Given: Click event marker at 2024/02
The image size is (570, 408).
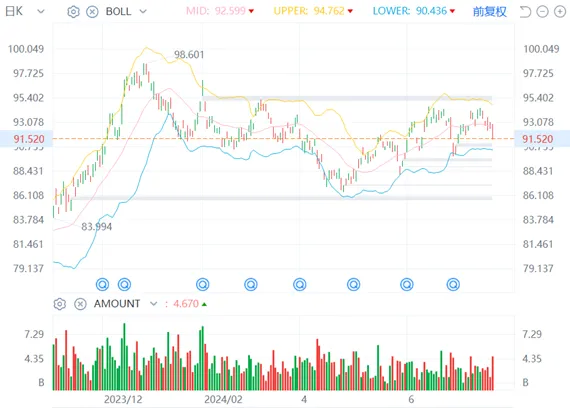Looking at the screenshot, I should (x=202, y=284).
